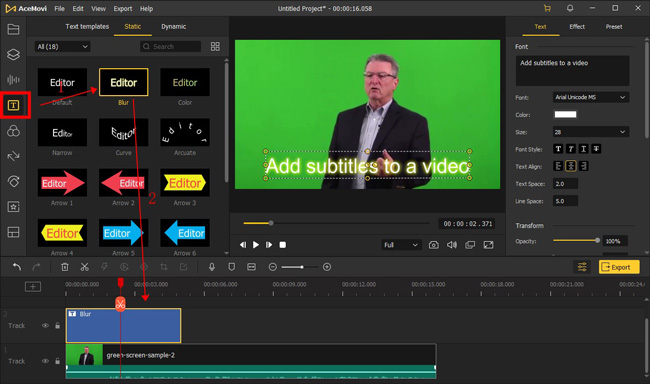Click the volume speaker icon under preview
The image size is (650, 384).
[452, 245]
